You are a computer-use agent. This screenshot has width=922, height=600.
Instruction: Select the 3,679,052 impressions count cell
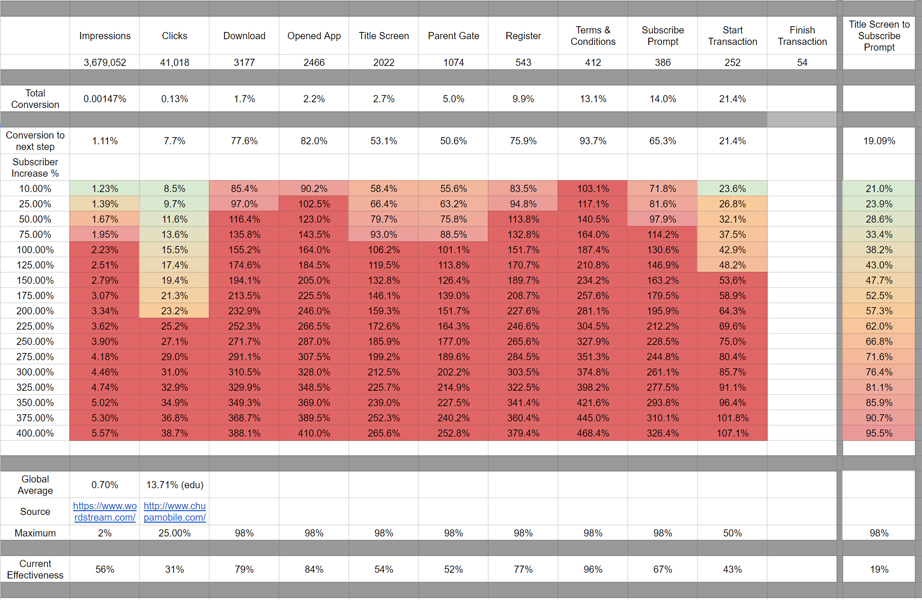(x=105, y=62)
